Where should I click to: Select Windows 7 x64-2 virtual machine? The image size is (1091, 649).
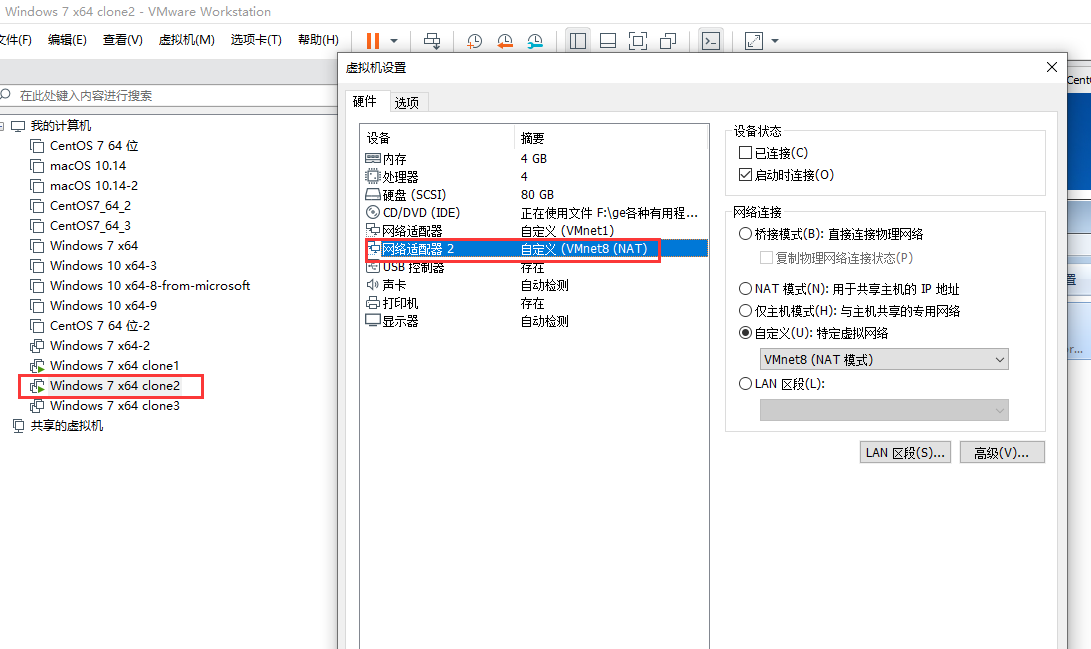click(99, 346)
